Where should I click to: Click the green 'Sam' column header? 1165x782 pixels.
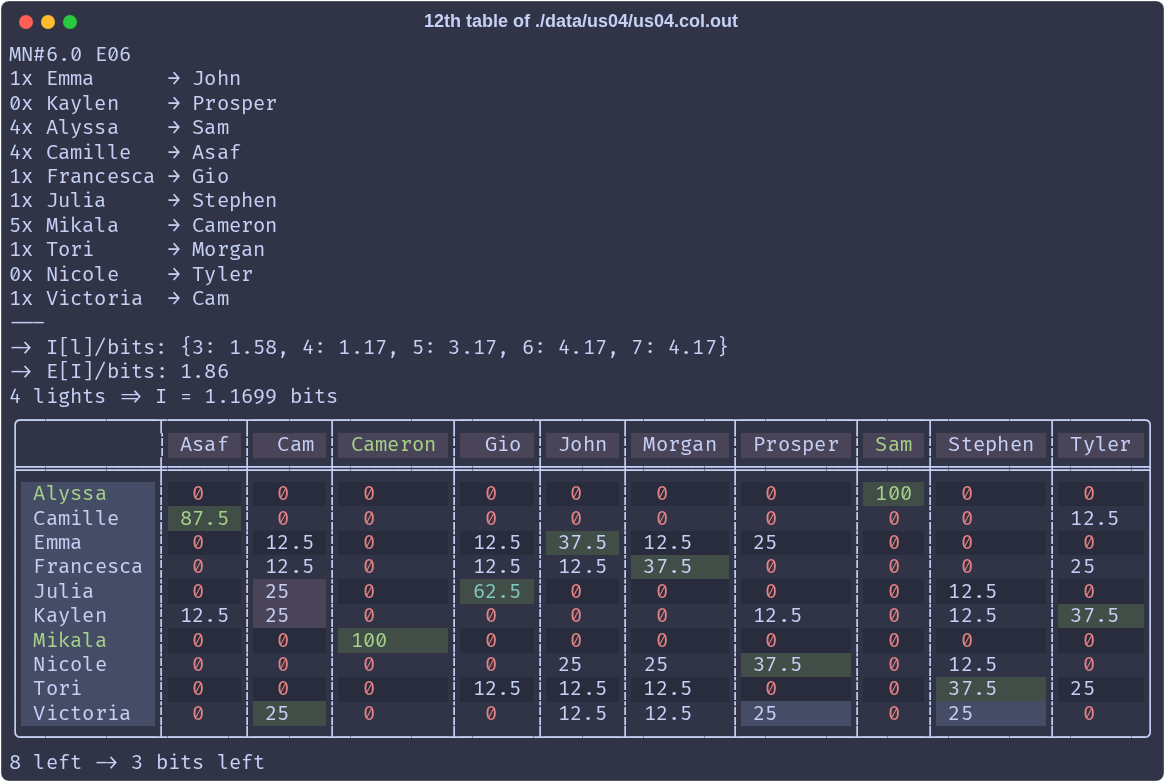pos(893,444)
